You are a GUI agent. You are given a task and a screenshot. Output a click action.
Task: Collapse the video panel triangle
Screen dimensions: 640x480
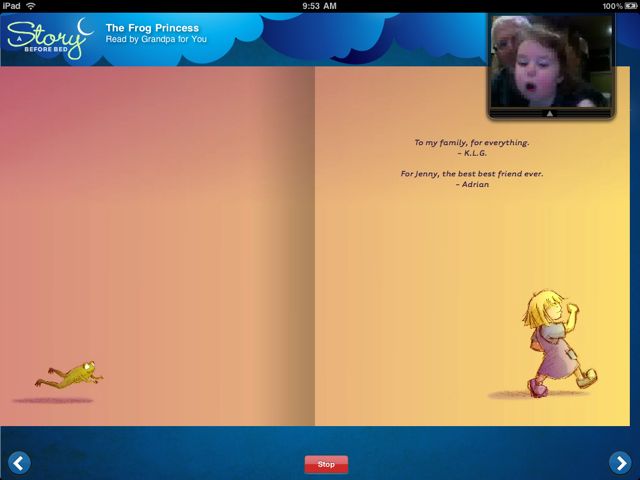[x=550, y=114]
